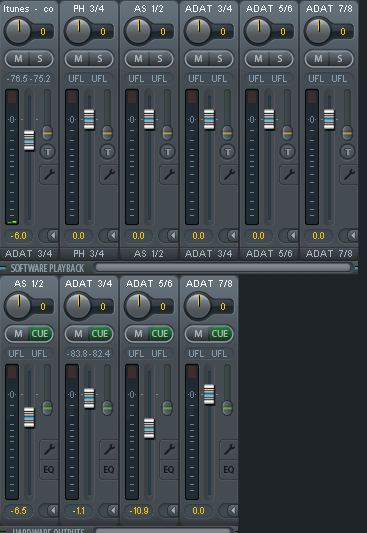Click ADAT 5/6 hardware output fader handle
This screenshot has width=367, height=533.
(149, 428)
